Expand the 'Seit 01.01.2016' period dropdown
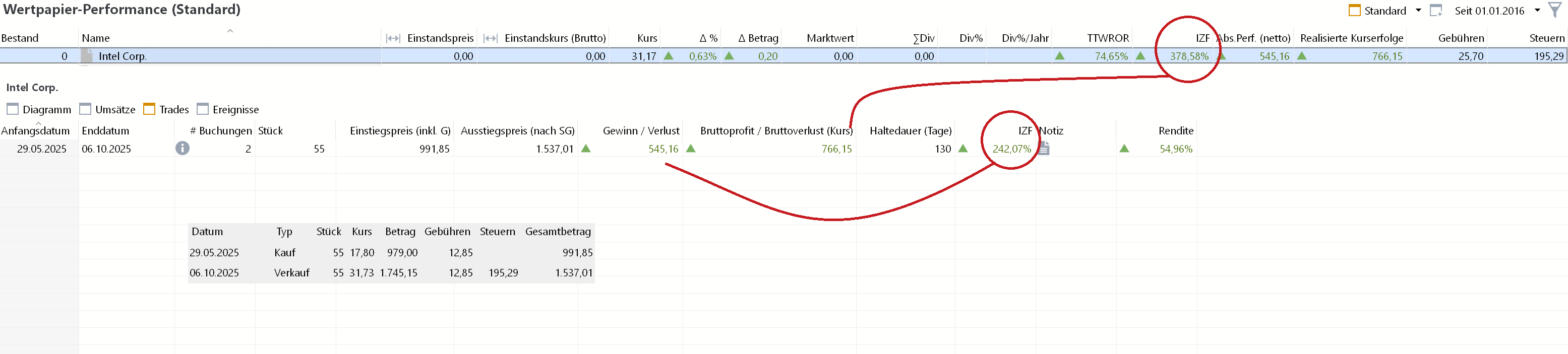1568x354 pixels. click(1537, 11)
